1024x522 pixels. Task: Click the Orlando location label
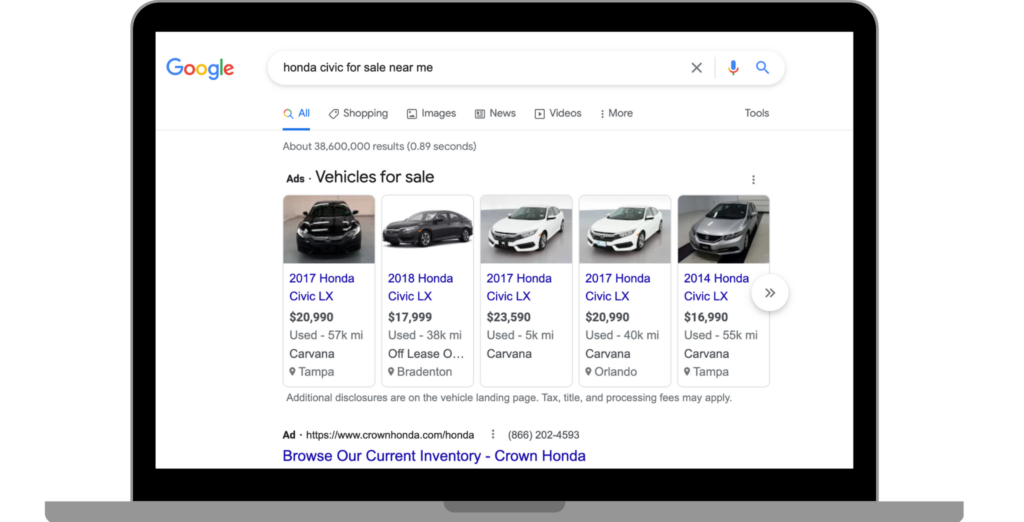point(611,372)
